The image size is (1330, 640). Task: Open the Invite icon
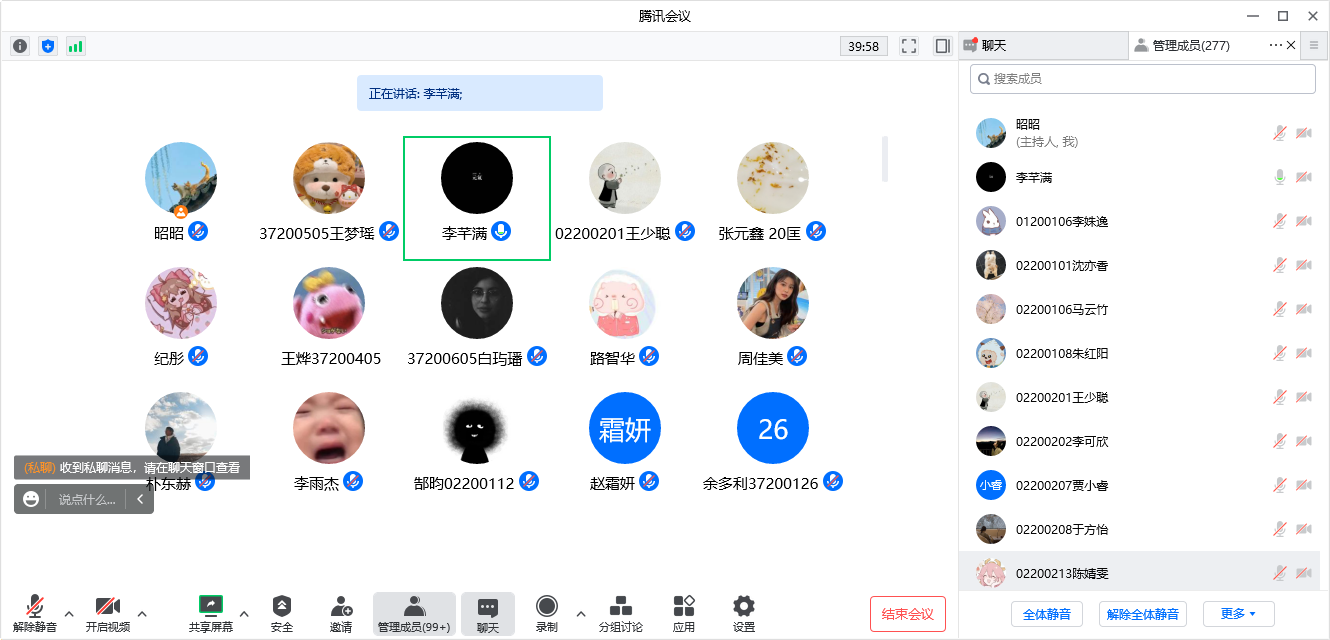(341, 614)
